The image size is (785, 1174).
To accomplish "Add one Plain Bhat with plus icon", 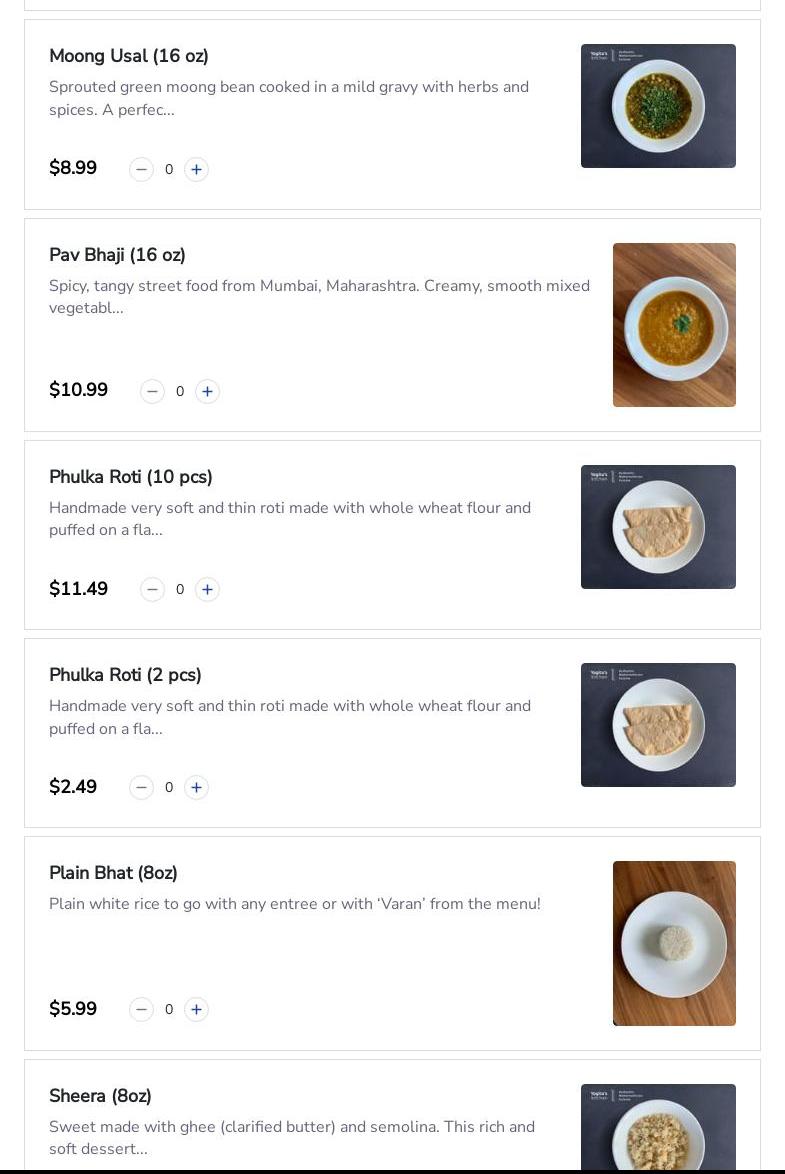I will tap(196, 1010).
